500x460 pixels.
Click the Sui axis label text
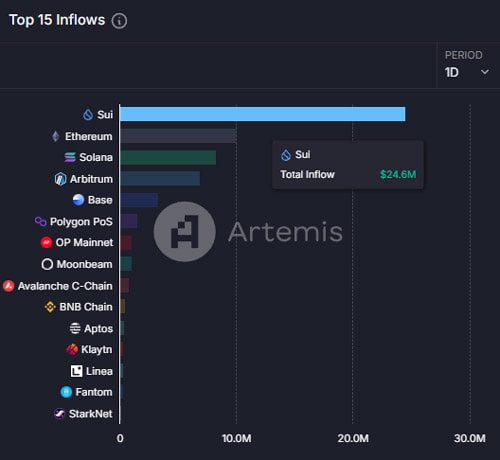pos(105,115)
